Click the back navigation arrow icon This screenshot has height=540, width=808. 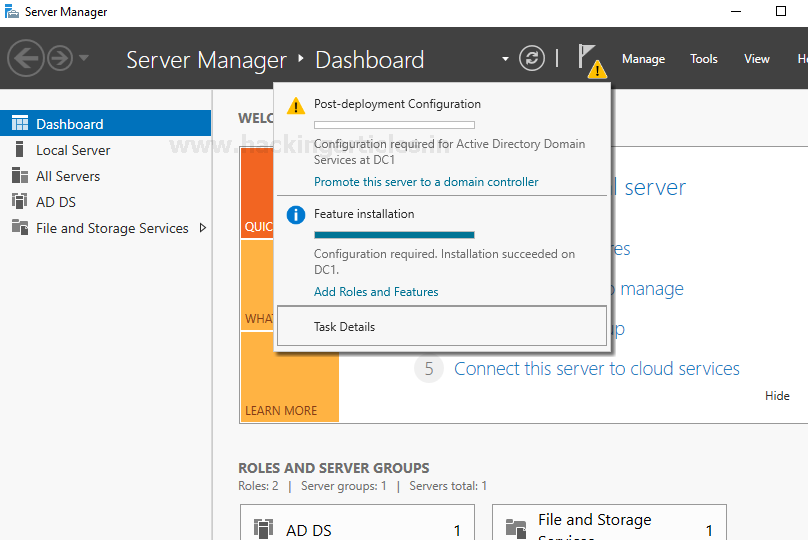[26, 58]
